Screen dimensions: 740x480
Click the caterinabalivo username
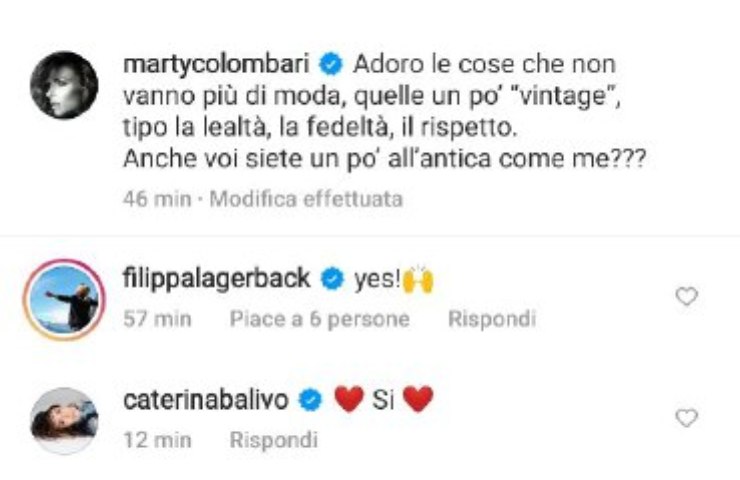tap(206, 400)
